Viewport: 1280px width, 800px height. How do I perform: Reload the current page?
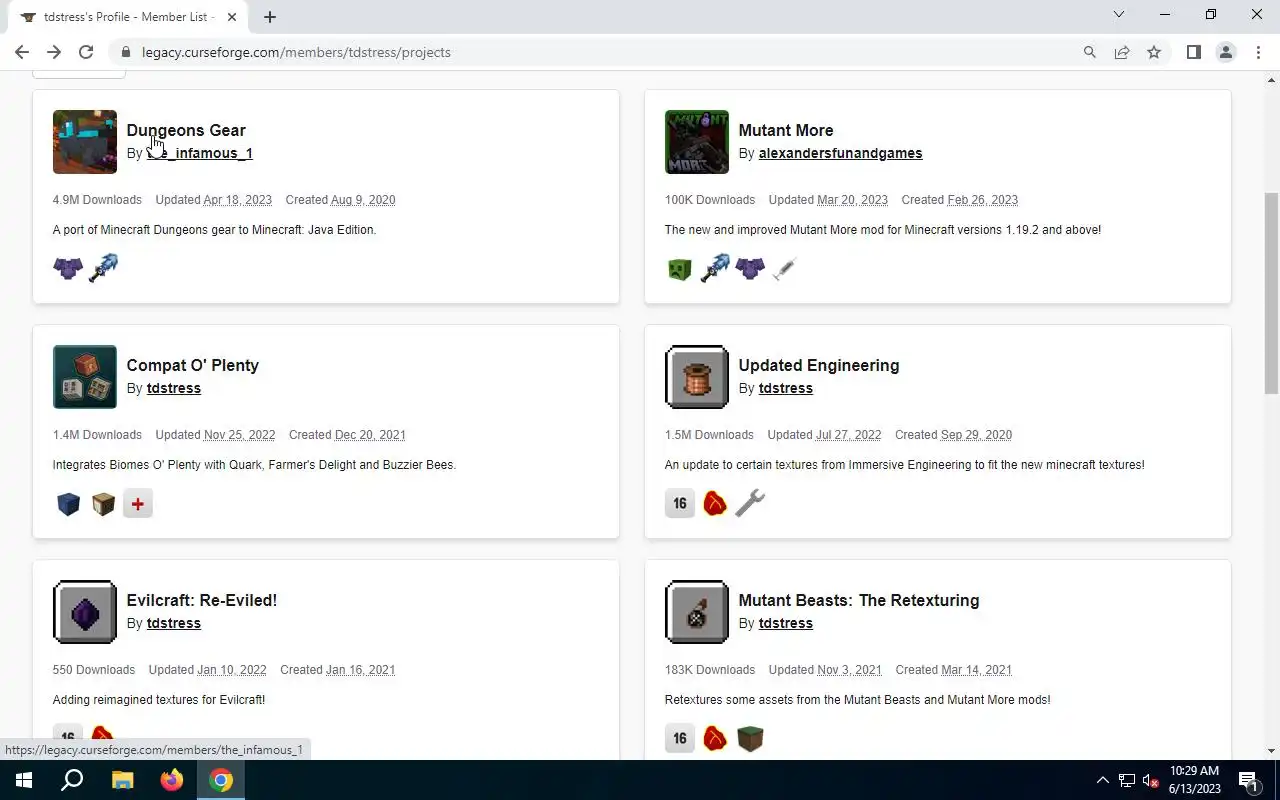86,52
